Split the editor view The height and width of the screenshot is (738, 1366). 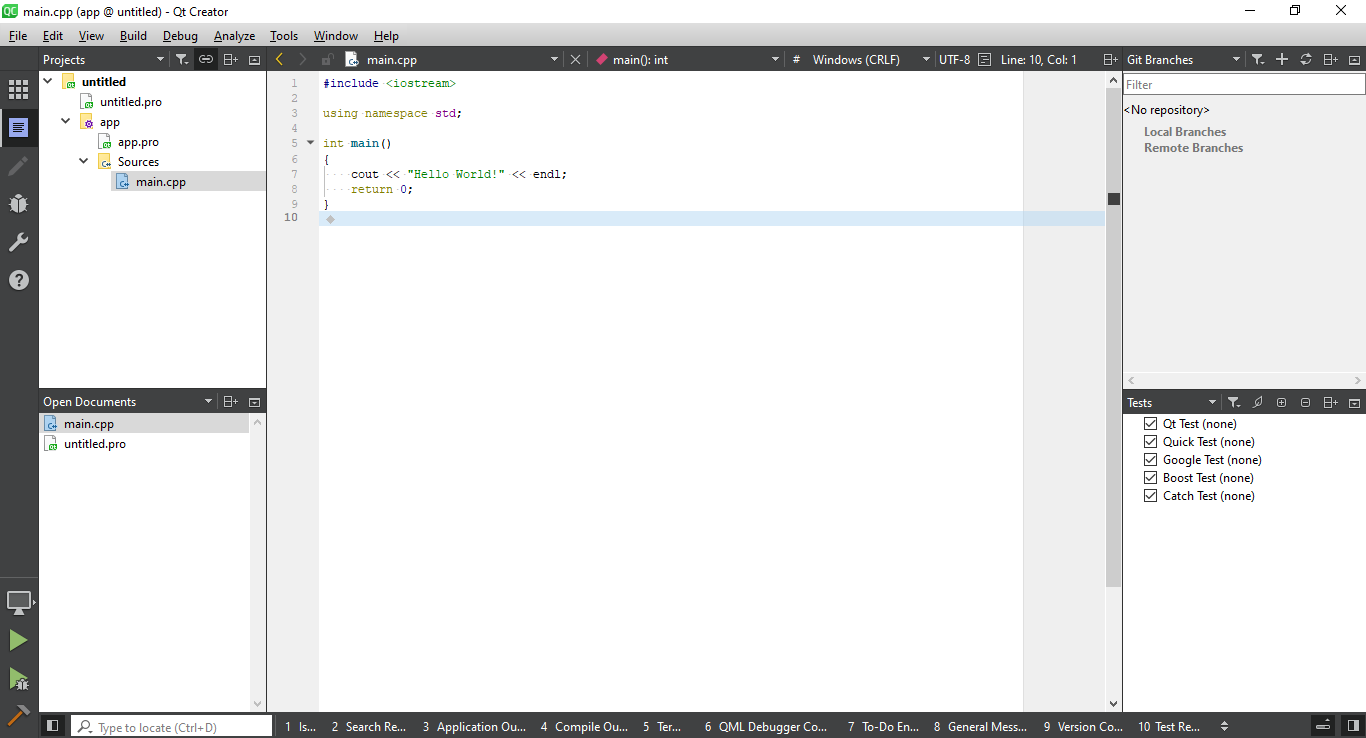tap(1110, 60)
